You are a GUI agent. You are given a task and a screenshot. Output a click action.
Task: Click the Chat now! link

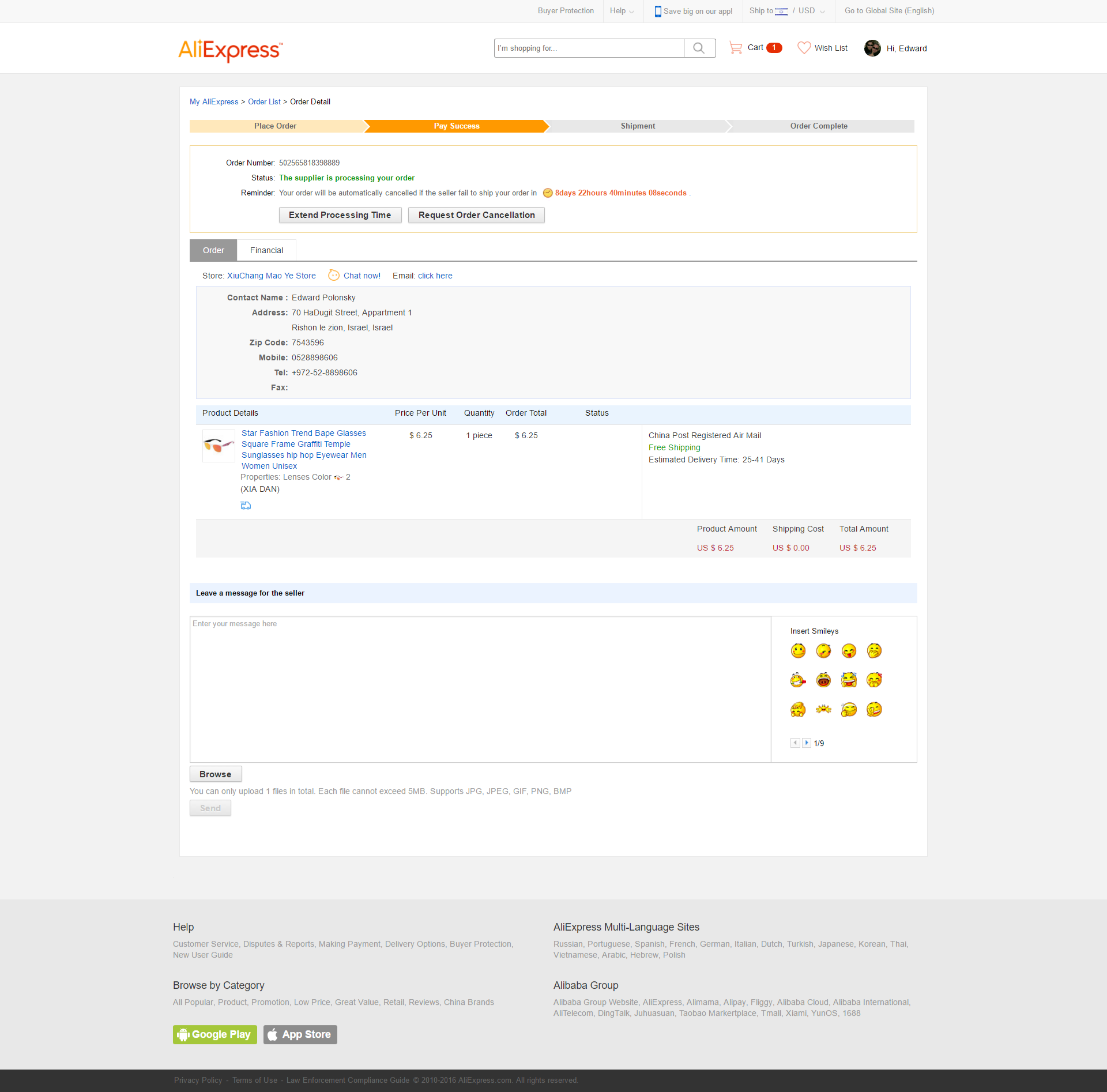click(x=362, y=276)
